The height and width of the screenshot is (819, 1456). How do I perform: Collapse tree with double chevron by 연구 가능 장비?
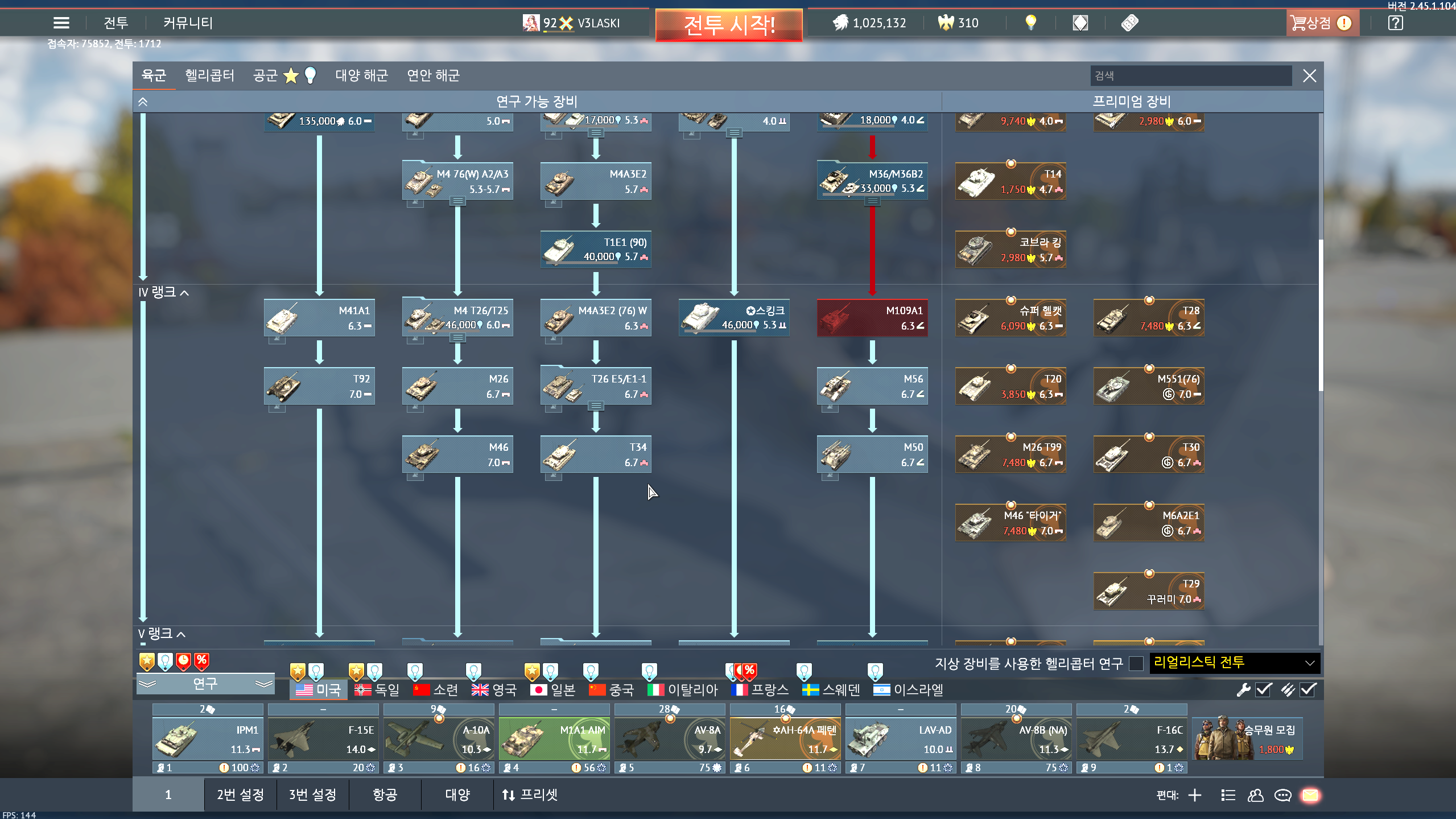coord(143,102)
